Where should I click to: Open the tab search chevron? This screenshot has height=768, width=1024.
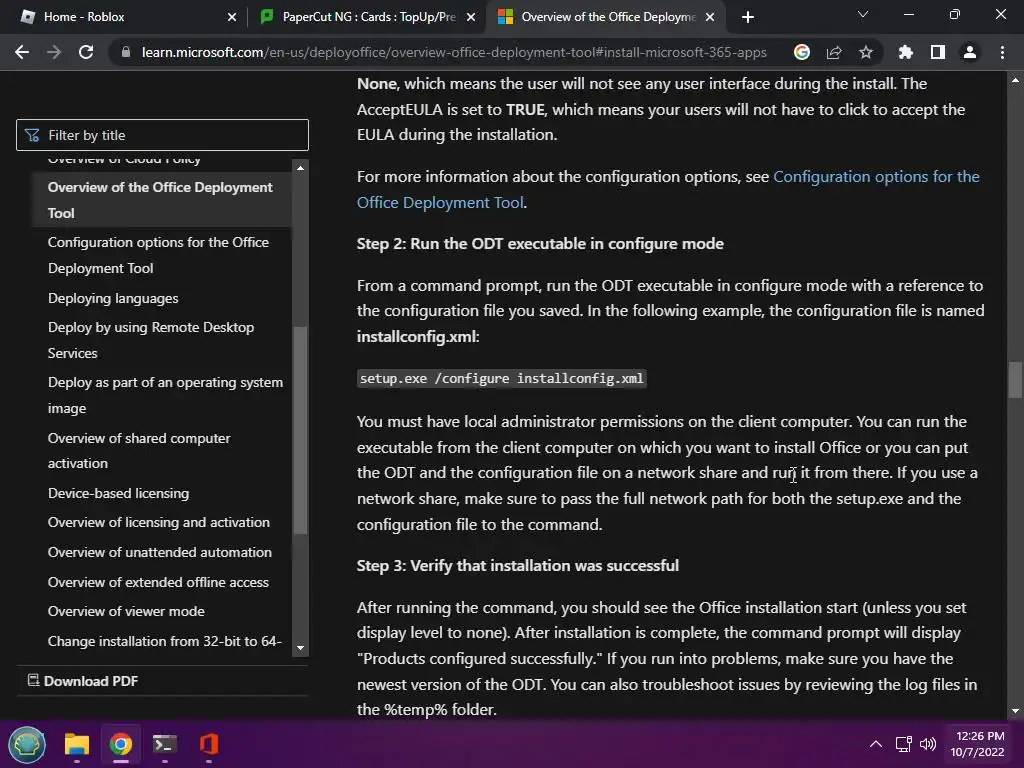pos(863,14)
